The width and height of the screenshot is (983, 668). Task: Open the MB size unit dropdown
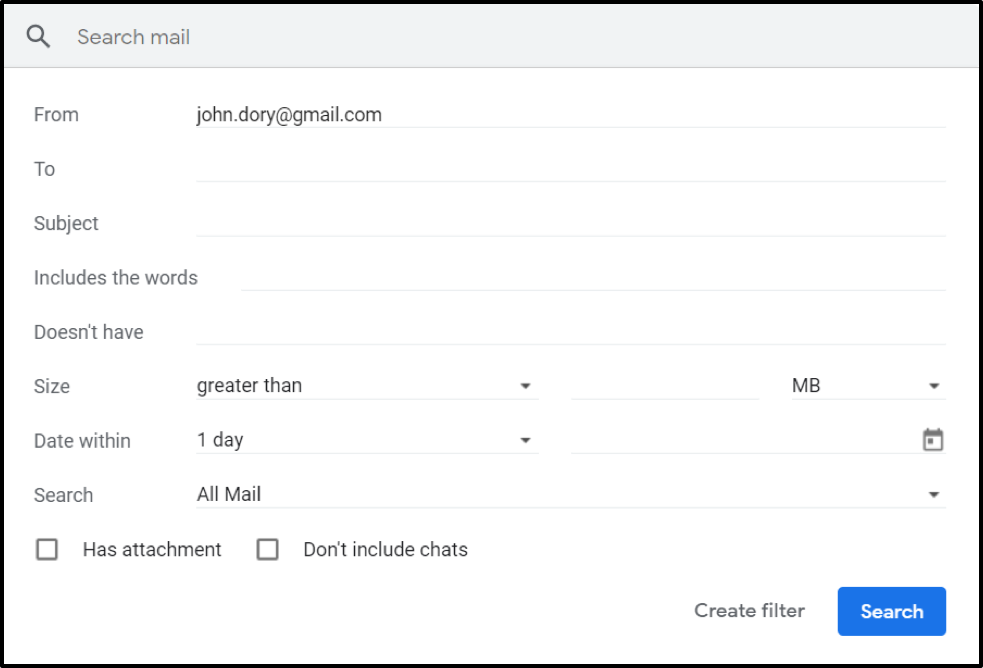pos(867,386)
